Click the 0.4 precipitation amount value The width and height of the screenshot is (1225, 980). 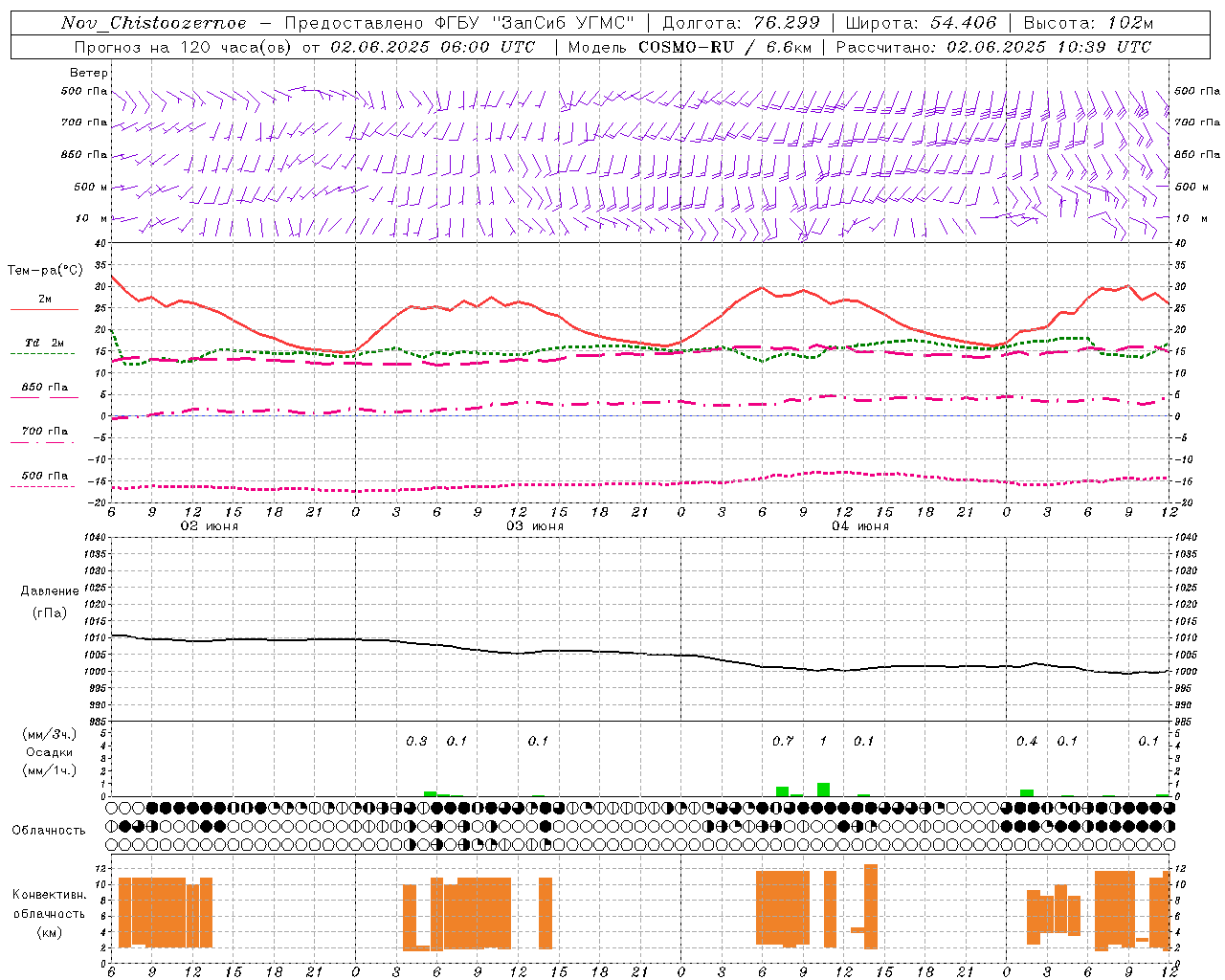(x=1027, y=741)
